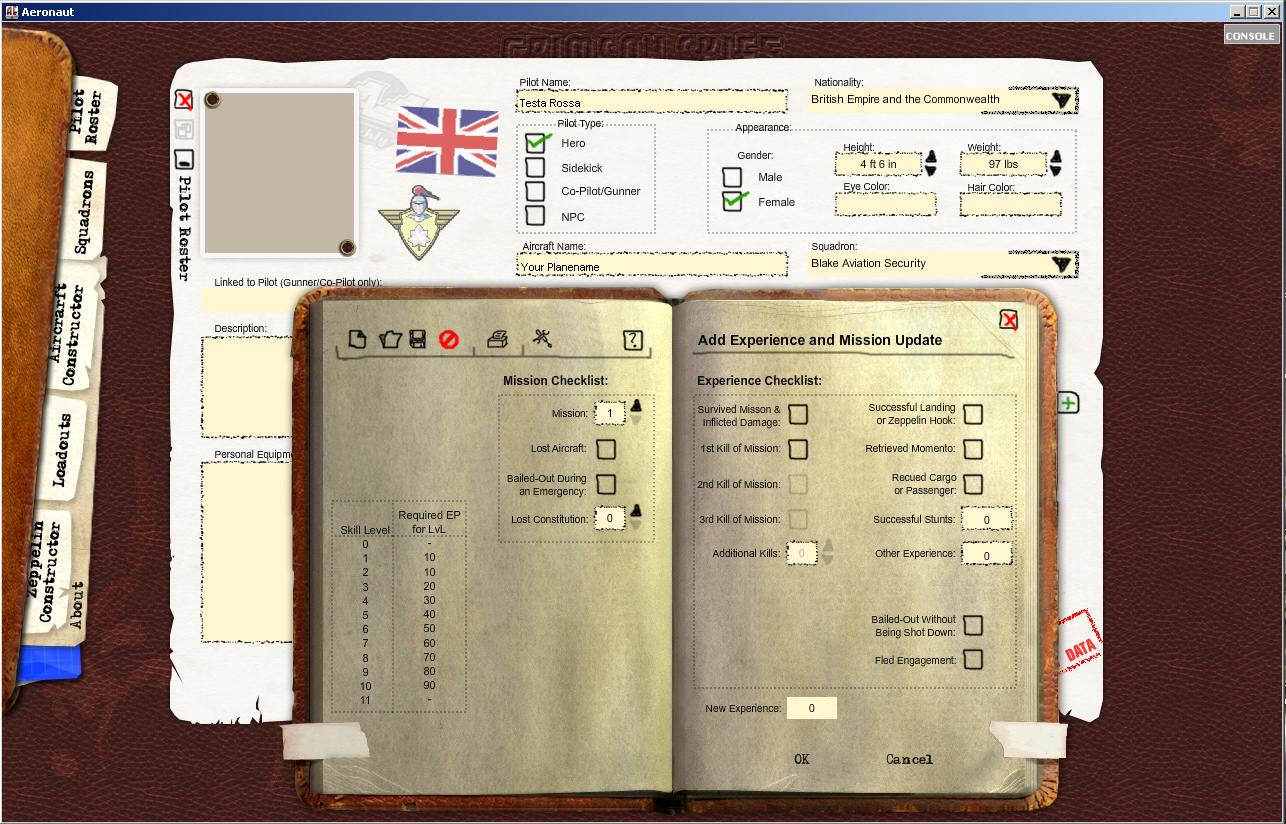1286x824 pixels.
Task: Check the Lost Aircraft checkbox
Action: [x=606, y=449]
